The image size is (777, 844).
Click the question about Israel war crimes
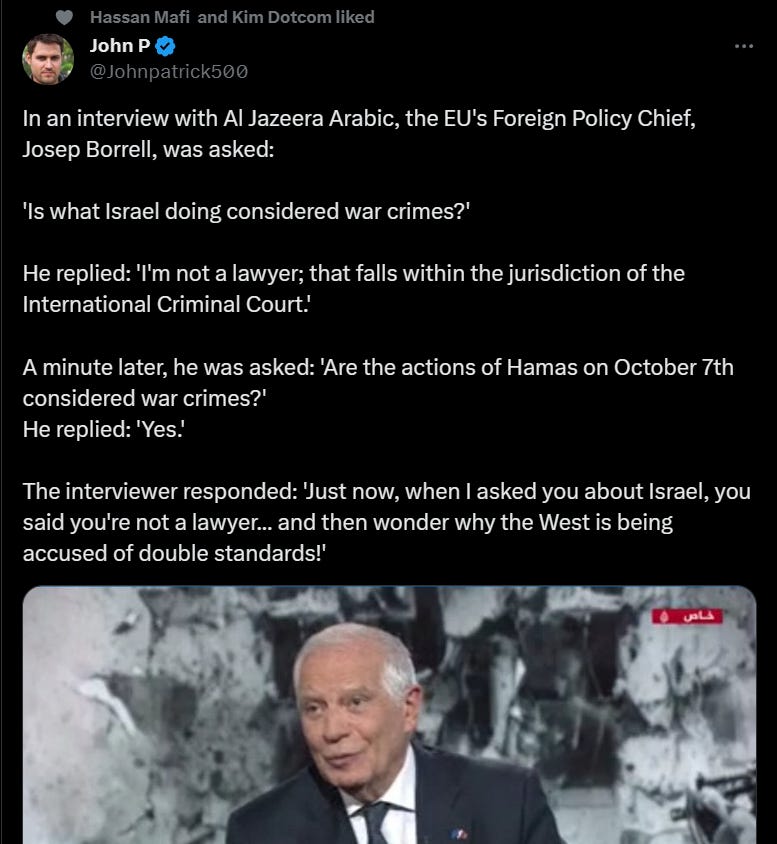point(246,211)
